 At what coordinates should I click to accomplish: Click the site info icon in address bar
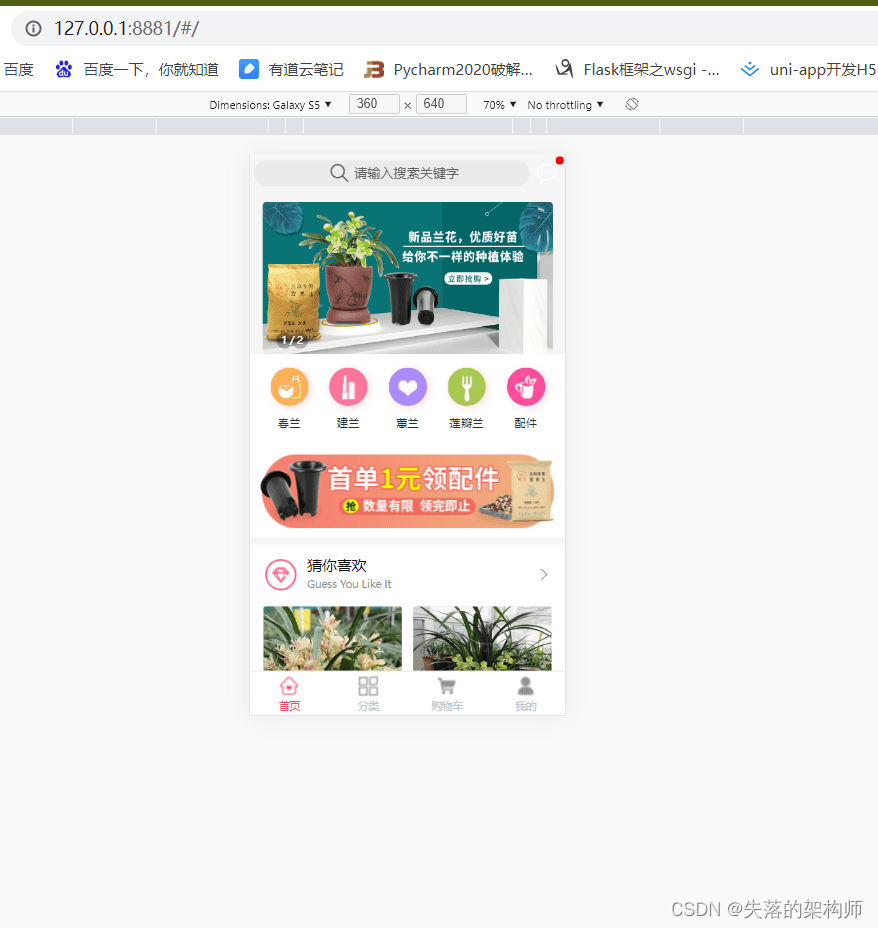tap(33, 28)
